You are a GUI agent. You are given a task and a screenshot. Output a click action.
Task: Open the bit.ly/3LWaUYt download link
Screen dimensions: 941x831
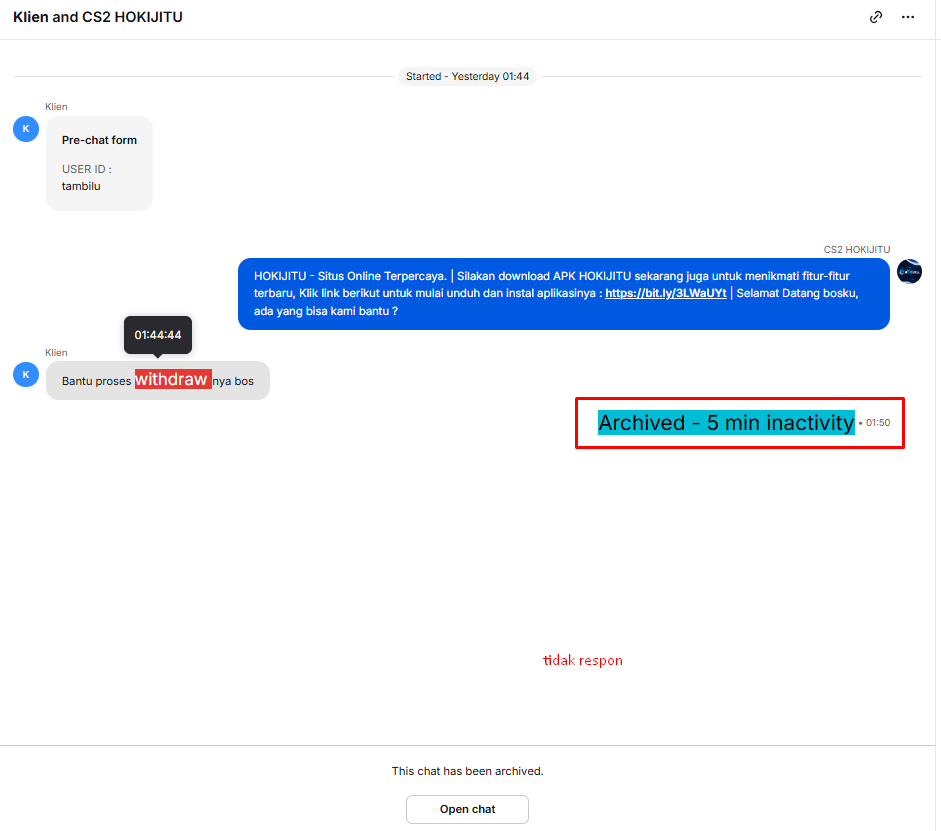tap(666, 293)
